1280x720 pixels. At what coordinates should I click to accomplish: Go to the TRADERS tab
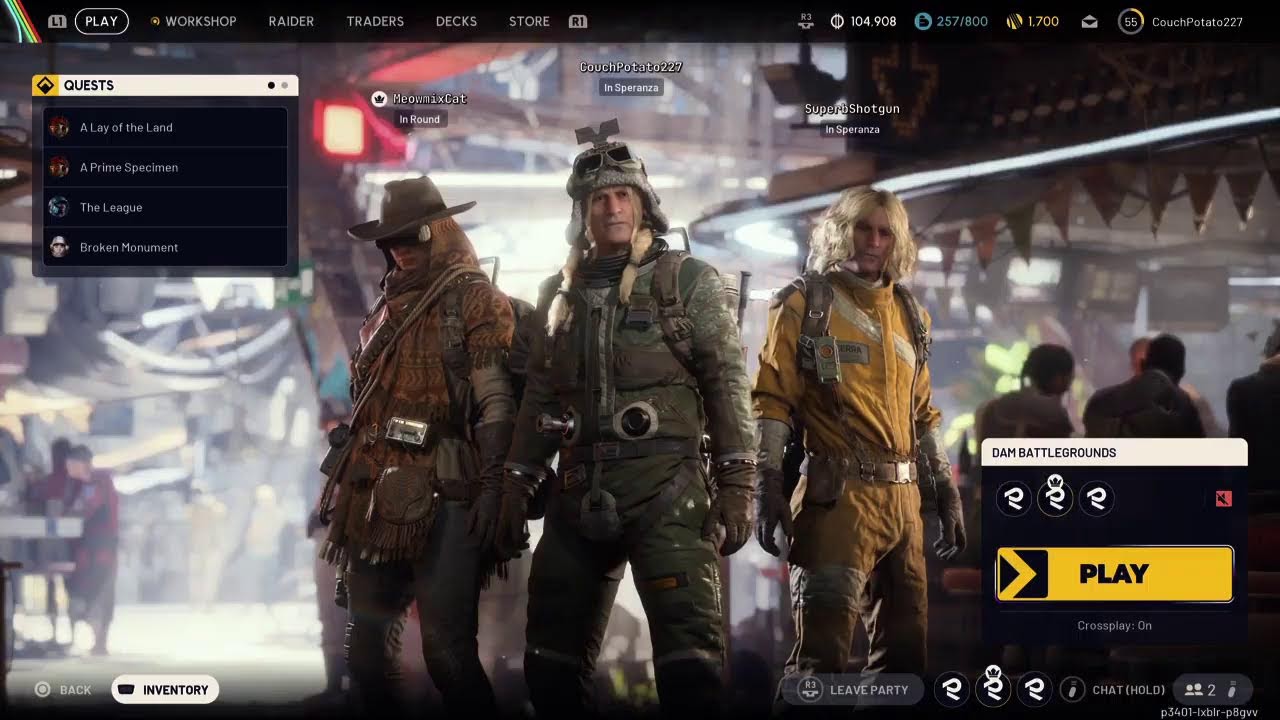coord(375,21)
